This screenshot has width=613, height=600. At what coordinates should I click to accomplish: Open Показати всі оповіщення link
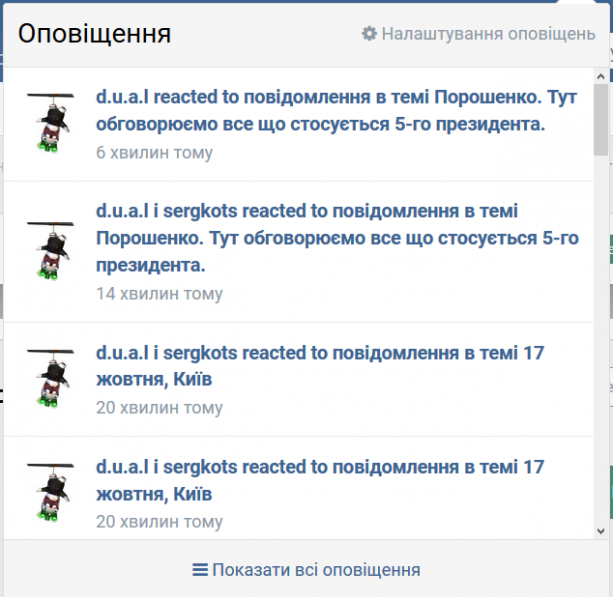316,570
